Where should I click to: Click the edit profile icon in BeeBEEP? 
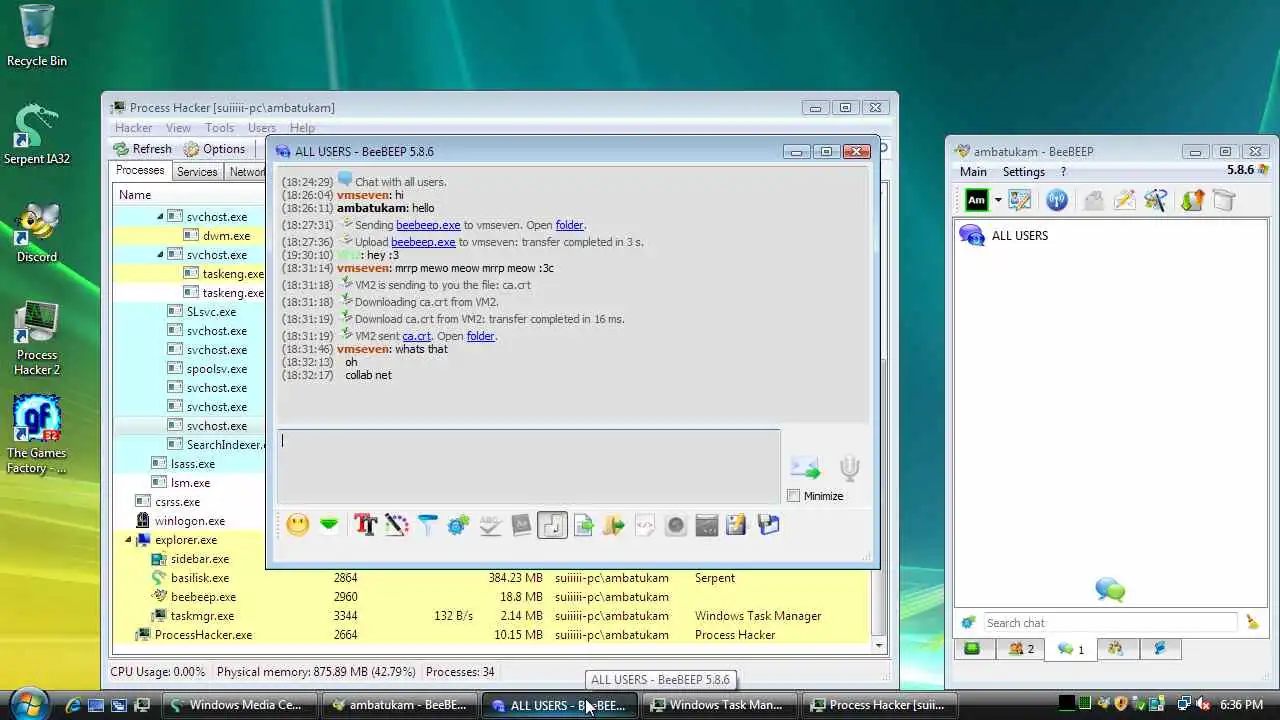(1020, 200)
